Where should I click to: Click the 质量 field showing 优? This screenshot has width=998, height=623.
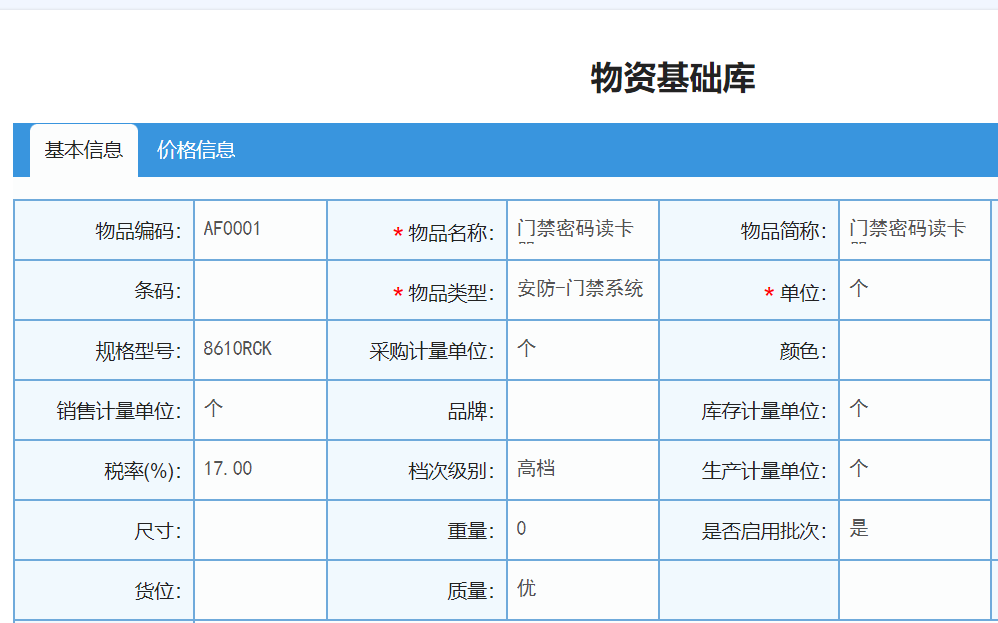(x=582, y=589)
